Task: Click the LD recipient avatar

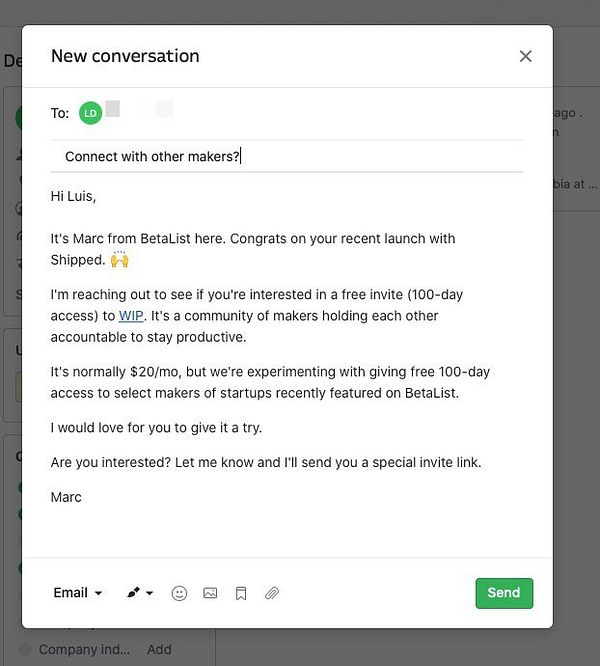Action: click(90, 113)
